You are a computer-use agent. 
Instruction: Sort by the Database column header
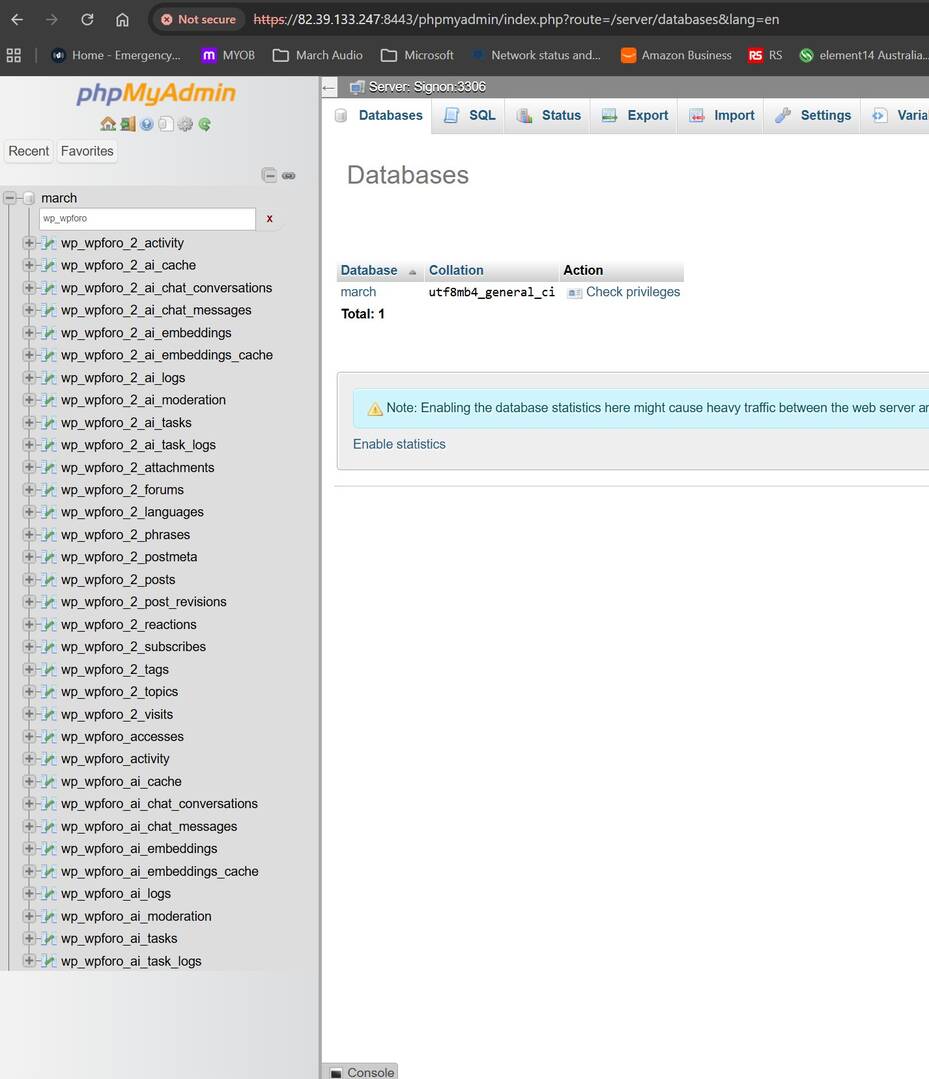[x=369, y=270]
